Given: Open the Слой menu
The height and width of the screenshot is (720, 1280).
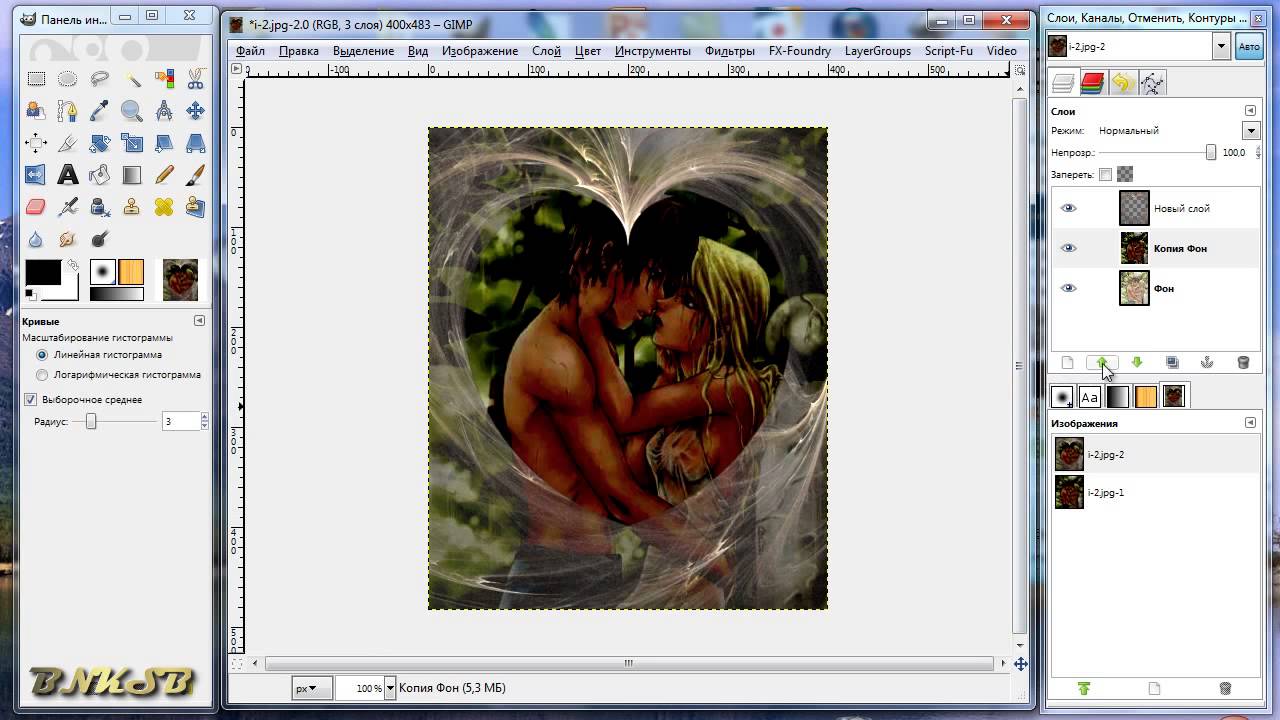Looking at the screenshot, I should [546, 51].
